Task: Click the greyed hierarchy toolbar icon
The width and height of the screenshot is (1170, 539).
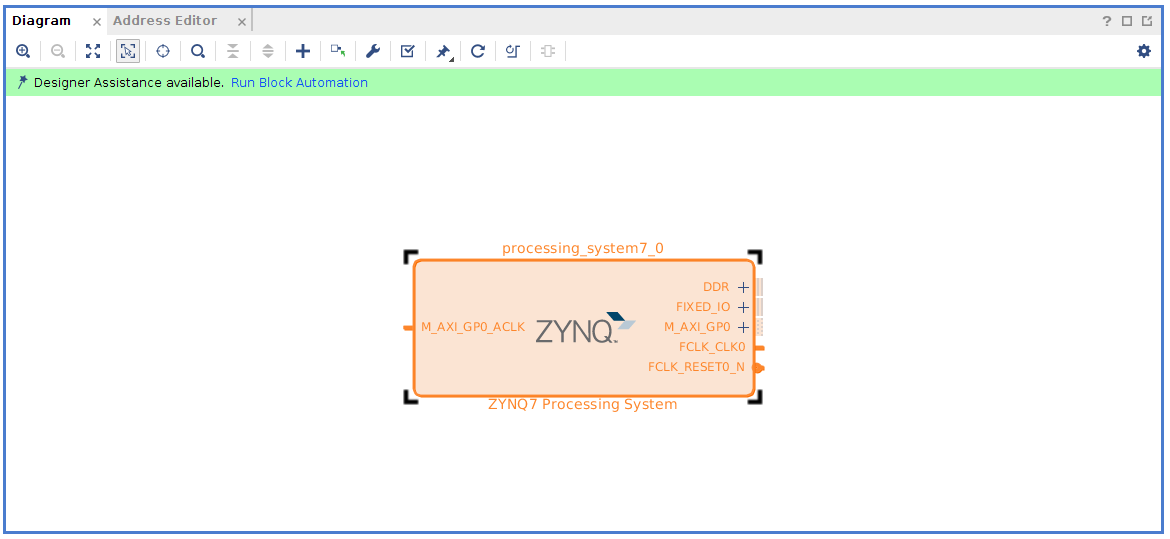Action: tap(548, 52)
